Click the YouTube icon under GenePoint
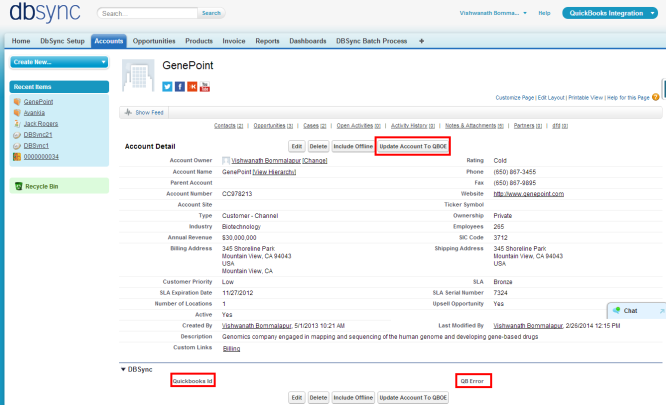This screenshot has width=666, height=405. pos(204,87)
